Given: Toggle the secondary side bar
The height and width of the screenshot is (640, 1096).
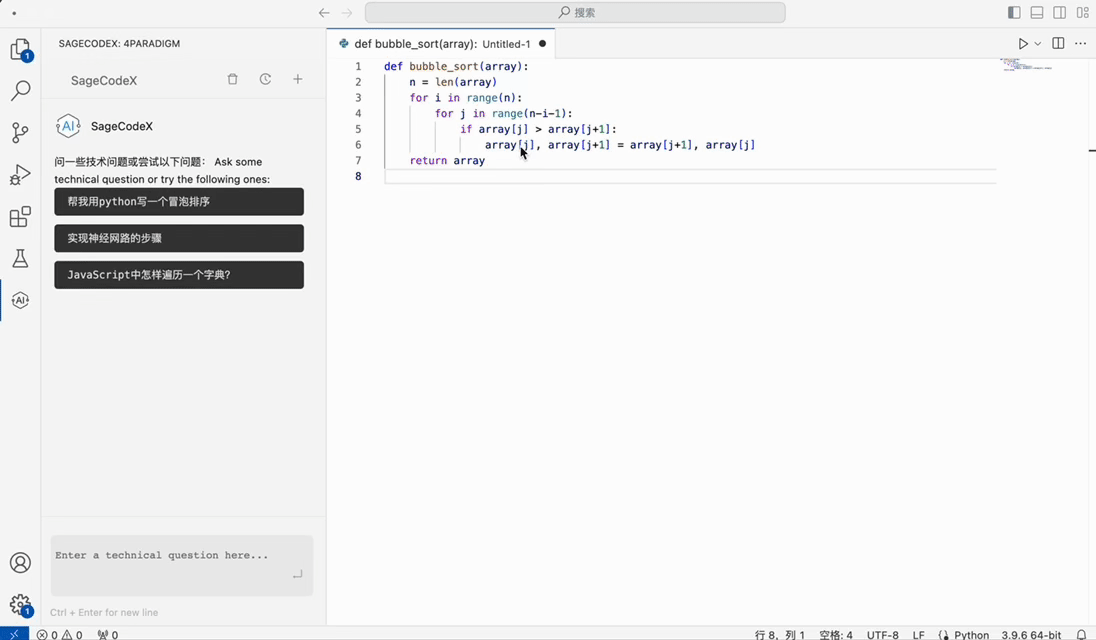Looking at the screenshot, I should click(1060, 13).
